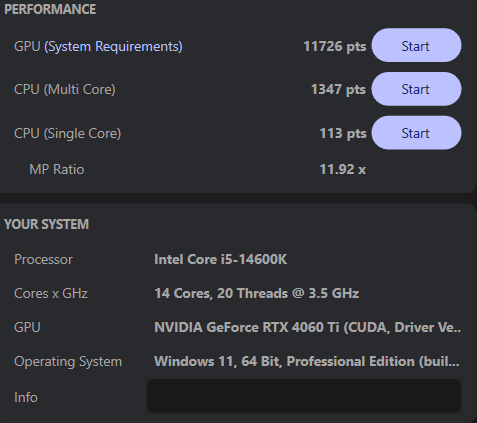Click the Operating System label
Screen dimensions: 477x423
click(x=68, y=362)
